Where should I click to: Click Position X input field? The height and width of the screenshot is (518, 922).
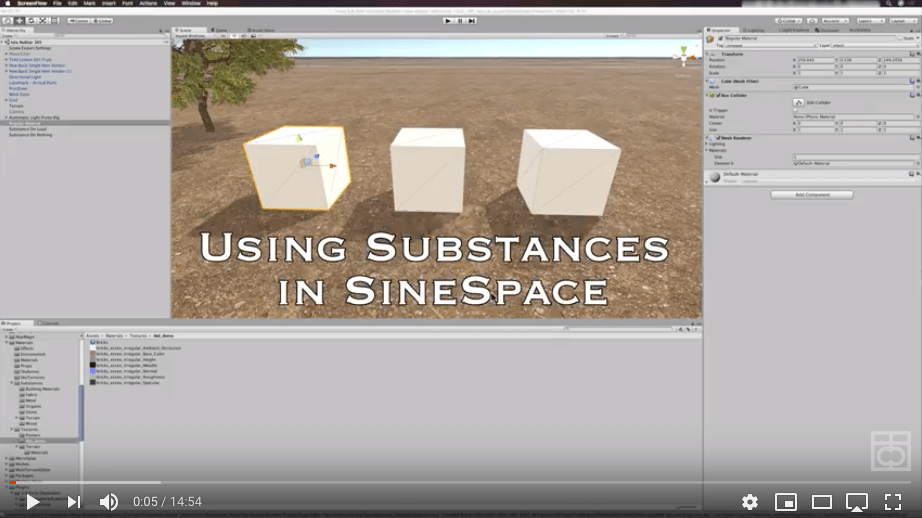(816, 60)
